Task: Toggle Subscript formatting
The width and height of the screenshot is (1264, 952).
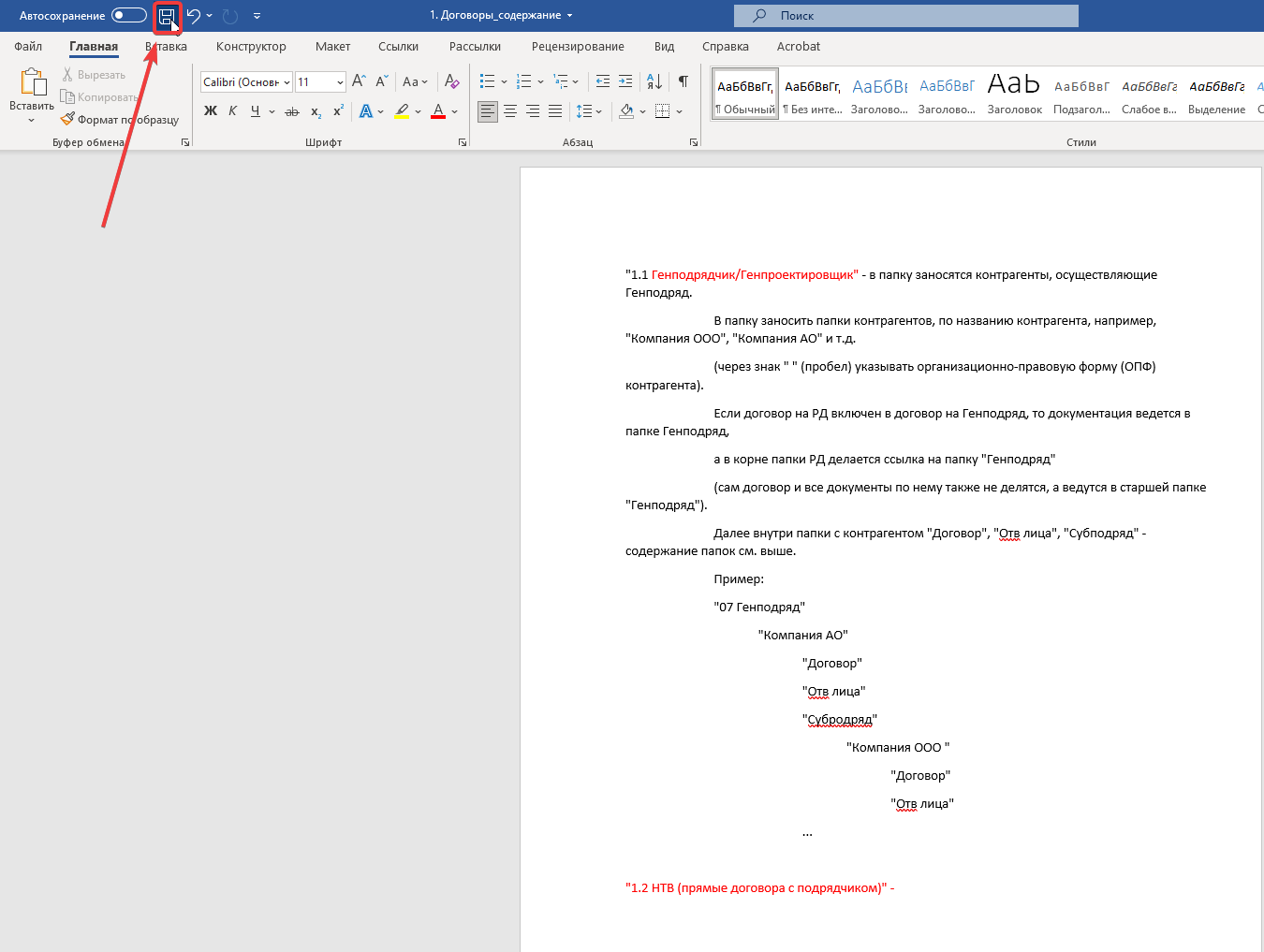Action: tap(316, 111)
